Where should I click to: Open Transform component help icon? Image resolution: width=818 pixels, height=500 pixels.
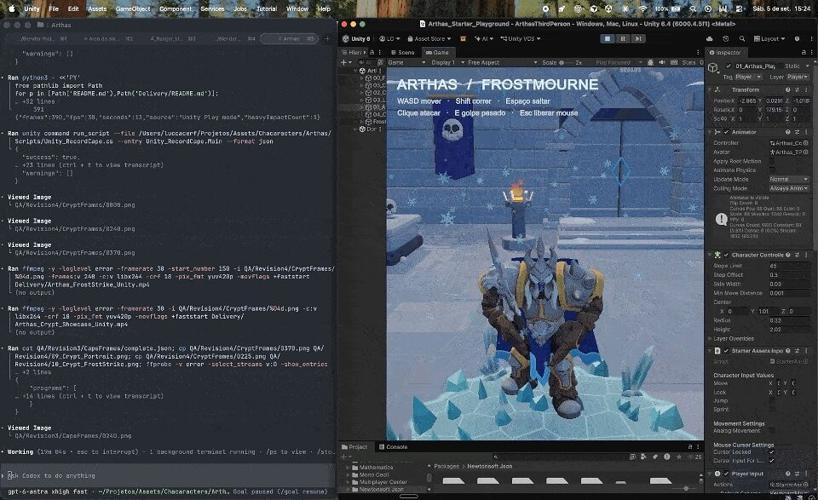click(x=788, y=90)
